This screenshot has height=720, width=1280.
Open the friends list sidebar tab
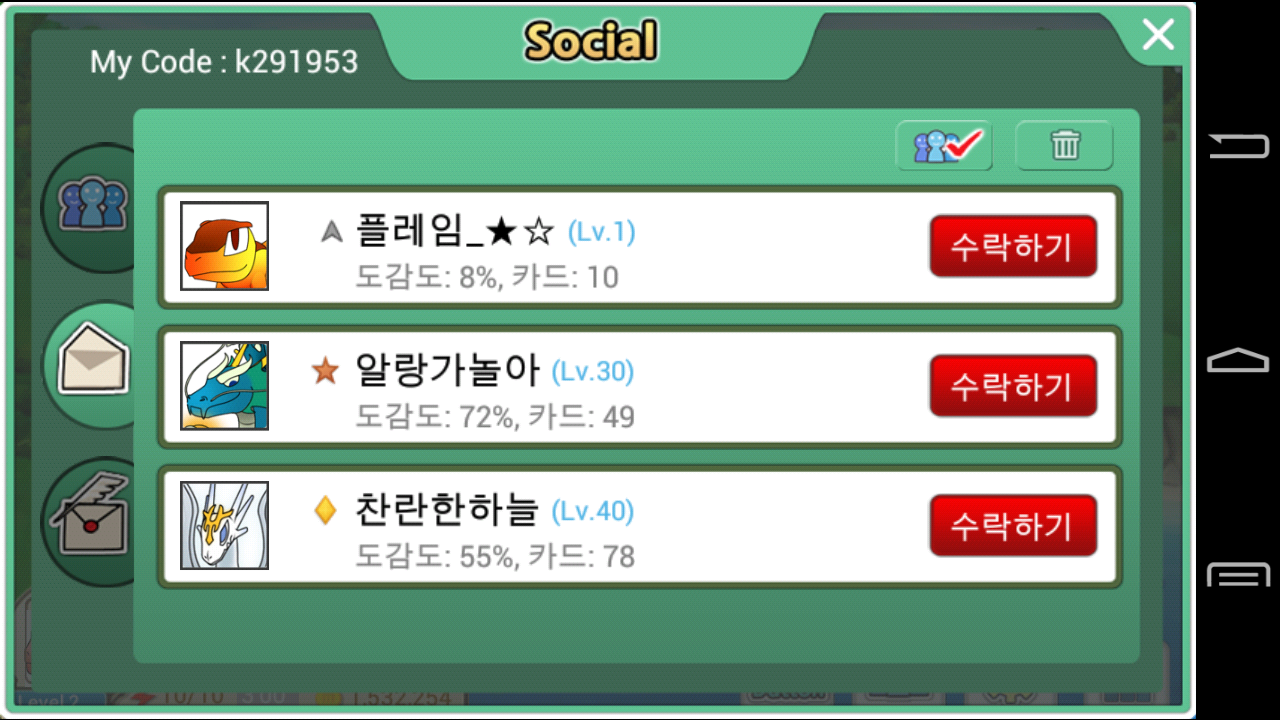pyautogui.click(x=90, y=207)
